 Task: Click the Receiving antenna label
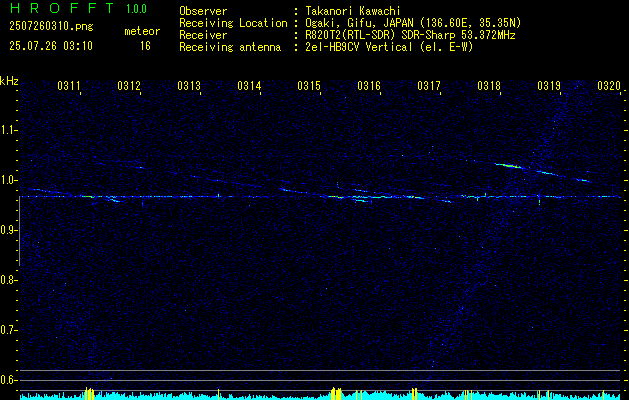click(x=230, y=47)
